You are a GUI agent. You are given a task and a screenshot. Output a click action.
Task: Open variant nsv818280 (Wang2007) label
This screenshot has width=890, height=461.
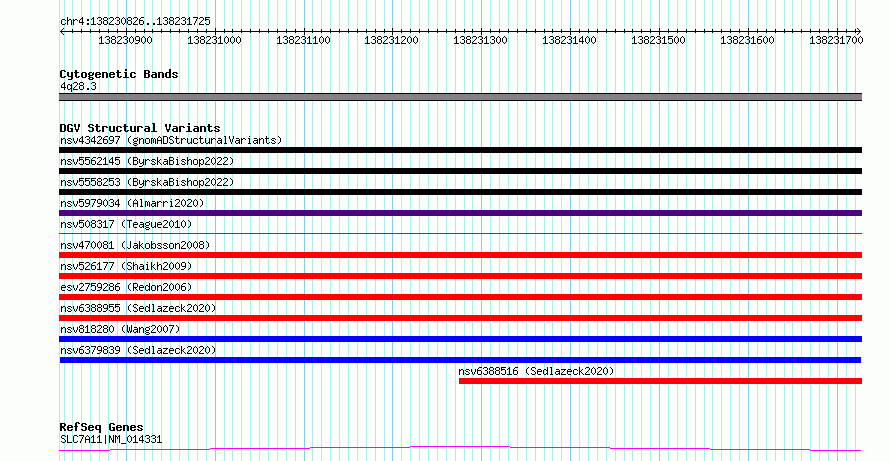[120, 329]
